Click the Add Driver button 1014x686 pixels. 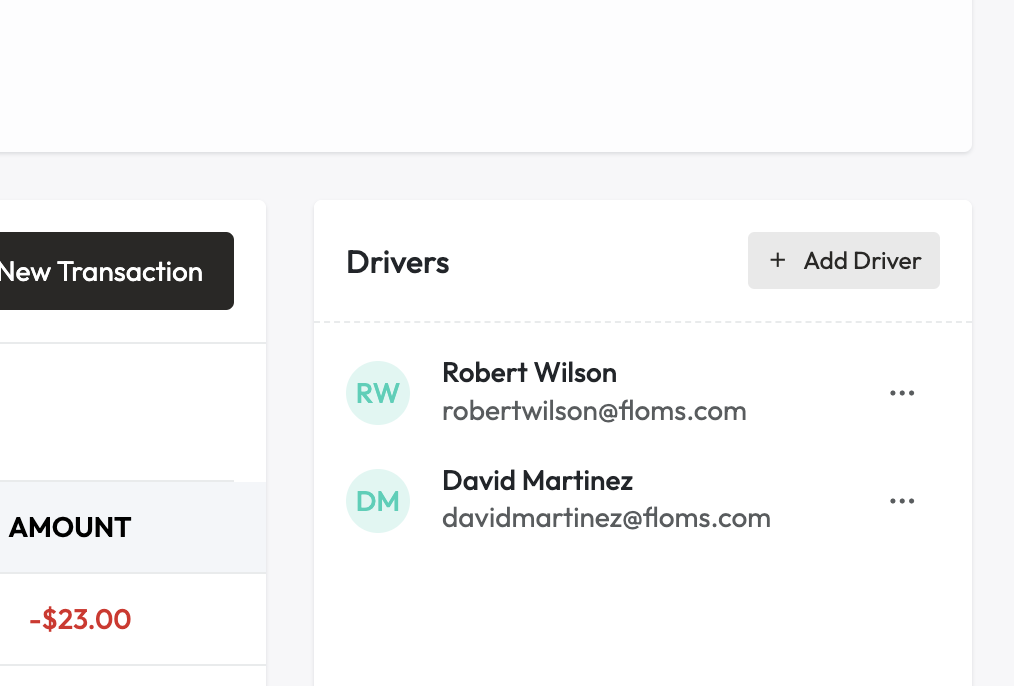coord(844,260)
